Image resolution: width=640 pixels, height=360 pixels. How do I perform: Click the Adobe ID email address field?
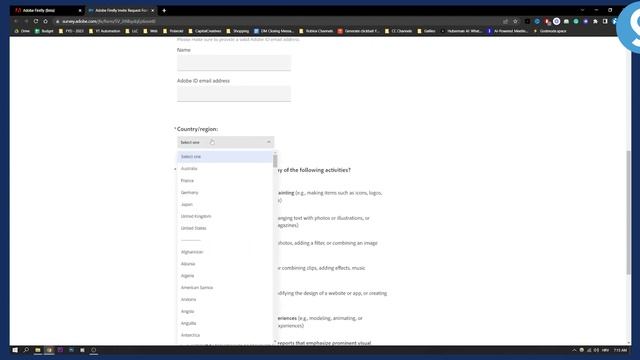[x=234, y=93]
